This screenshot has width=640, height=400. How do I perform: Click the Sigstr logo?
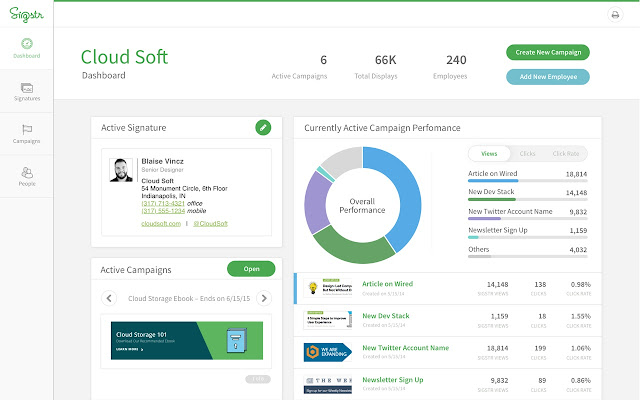(x=27, y=14)
